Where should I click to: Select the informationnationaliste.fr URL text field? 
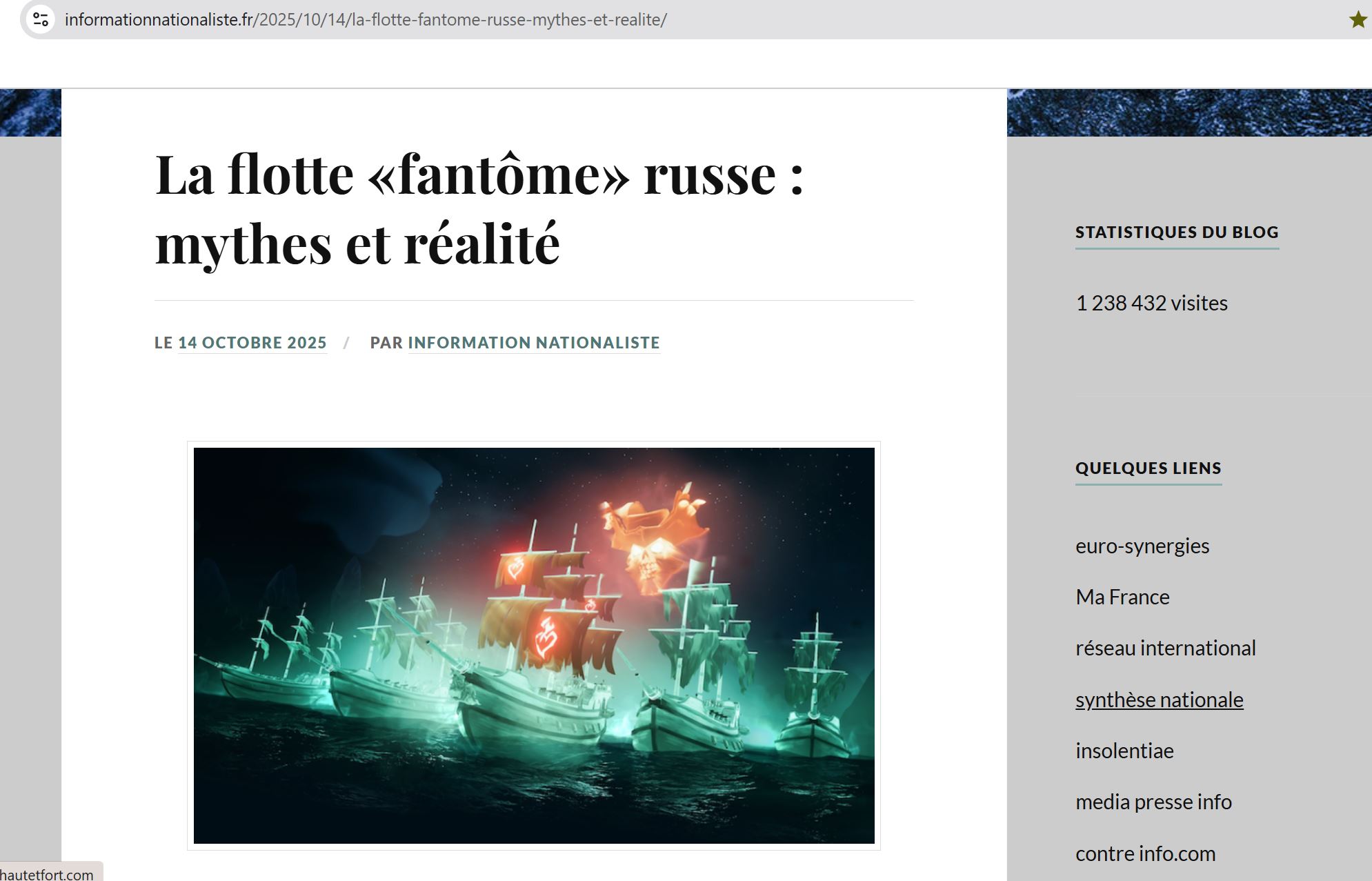pyautogui.click(x=366, y=19)
